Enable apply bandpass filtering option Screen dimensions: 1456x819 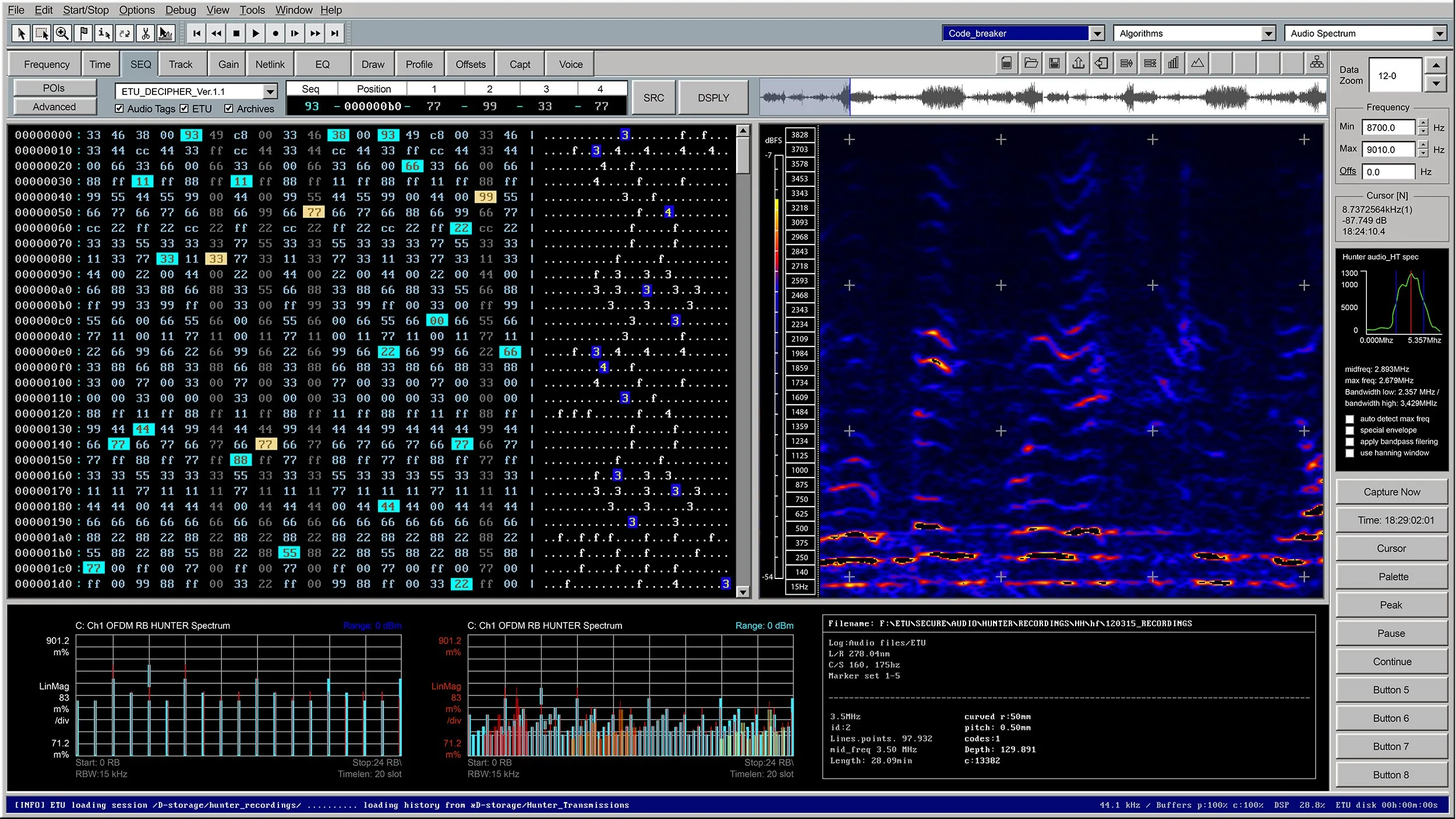1350,442
